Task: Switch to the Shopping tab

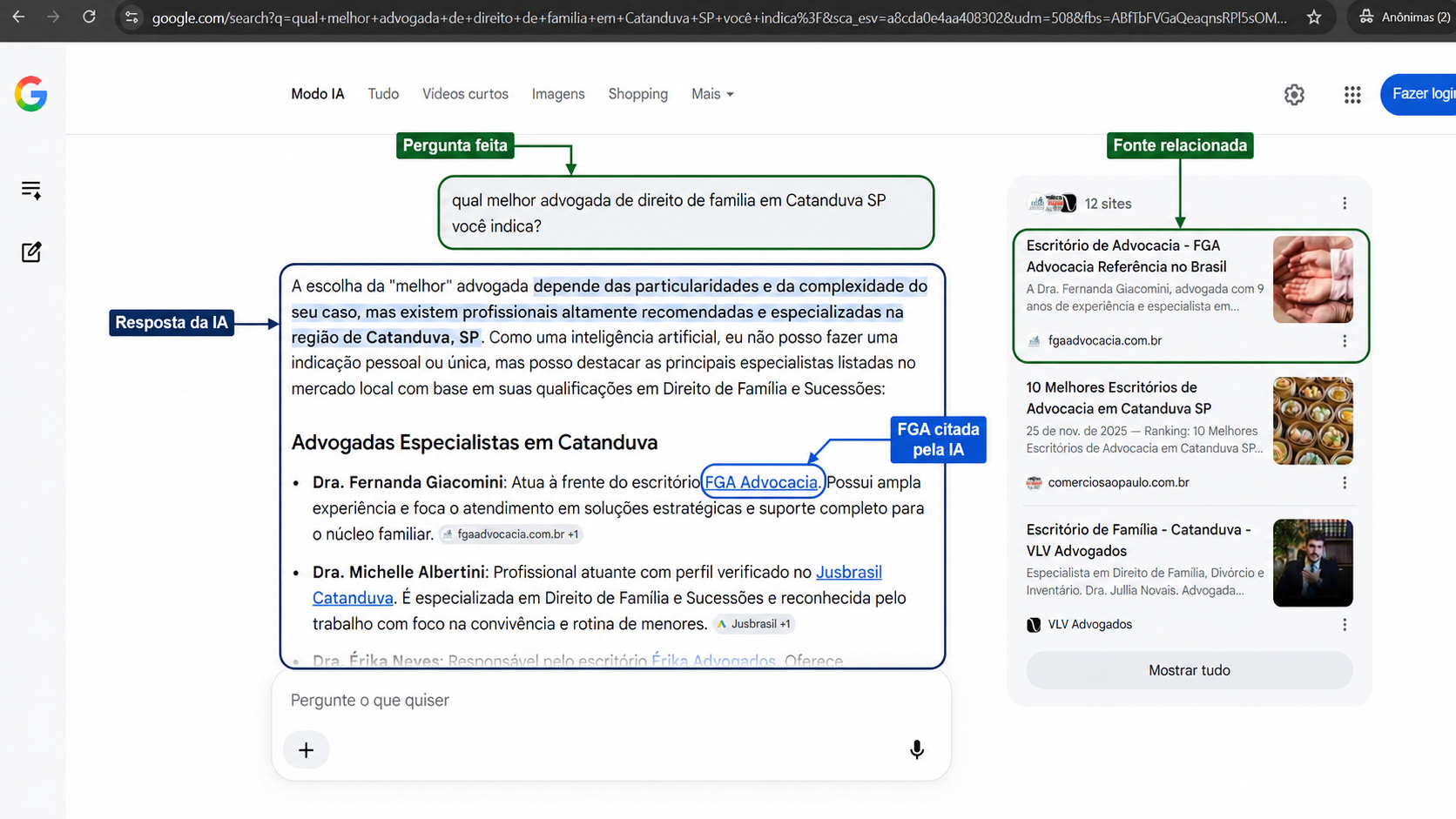Action: [x=637, y=94]
